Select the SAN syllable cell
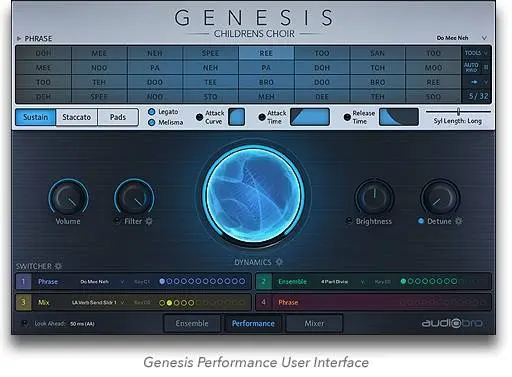The image size is (512, 377). click(x=377, y=53)
